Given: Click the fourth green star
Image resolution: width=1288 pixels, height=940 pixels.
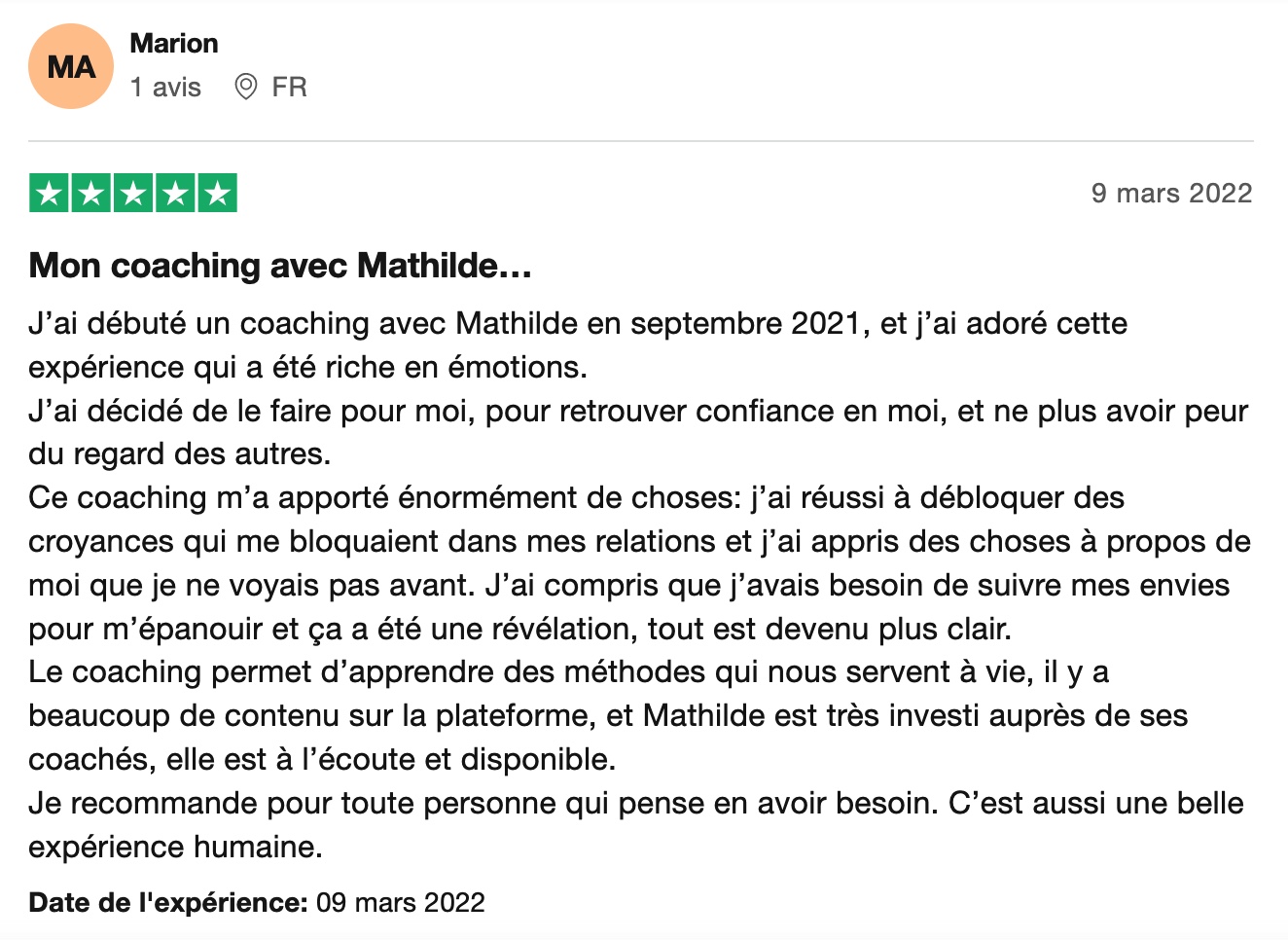Looking at the screenshot, I should (x=175, y=193).
